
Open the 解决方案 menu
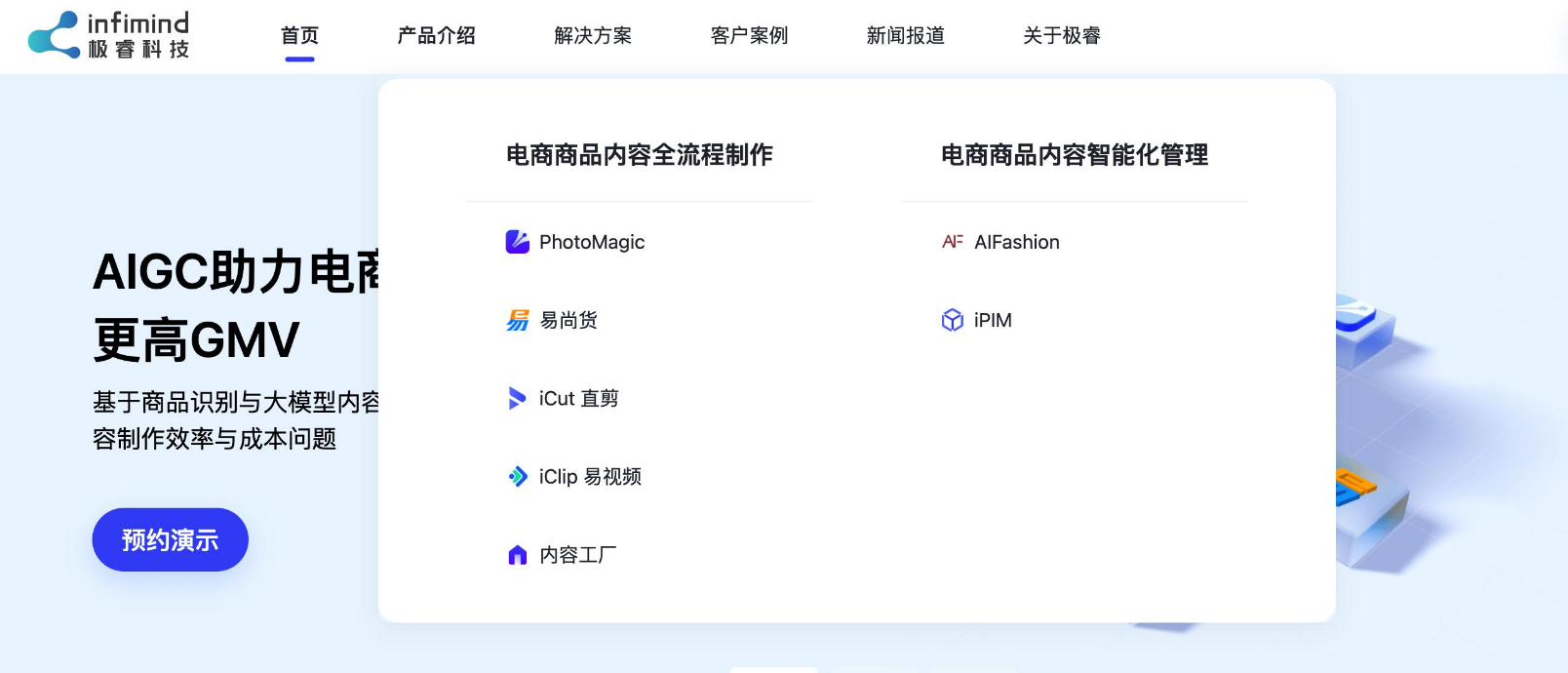[593, 36]
